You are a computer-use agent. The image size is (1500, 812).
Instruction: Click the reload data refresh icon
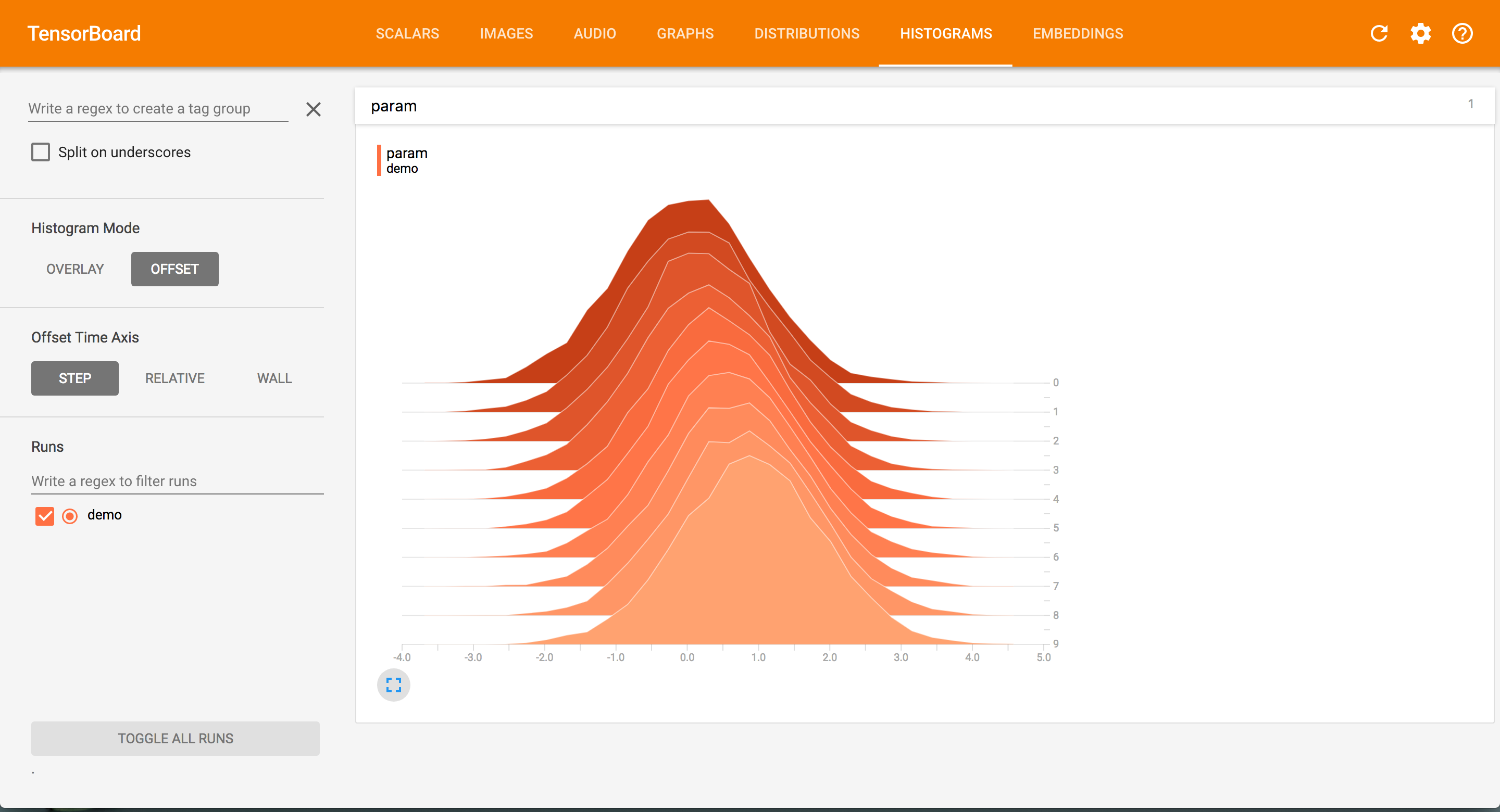coord(1378,33)
